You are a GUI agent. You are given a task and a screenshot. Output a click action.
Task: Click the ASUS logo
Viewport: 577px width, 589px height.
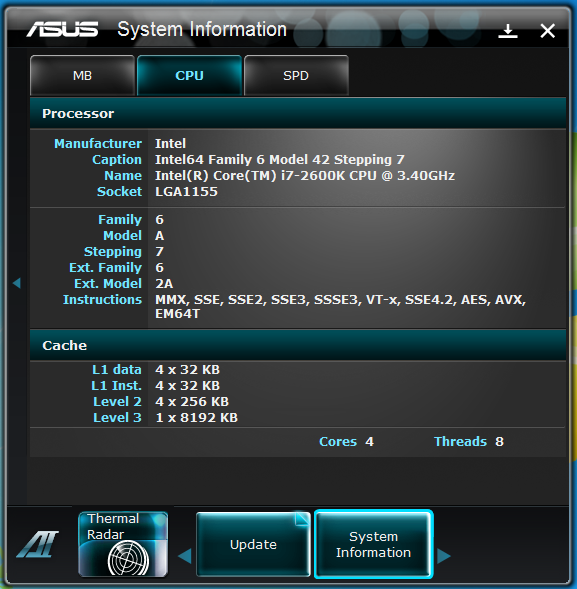click(x=62, y=29)
